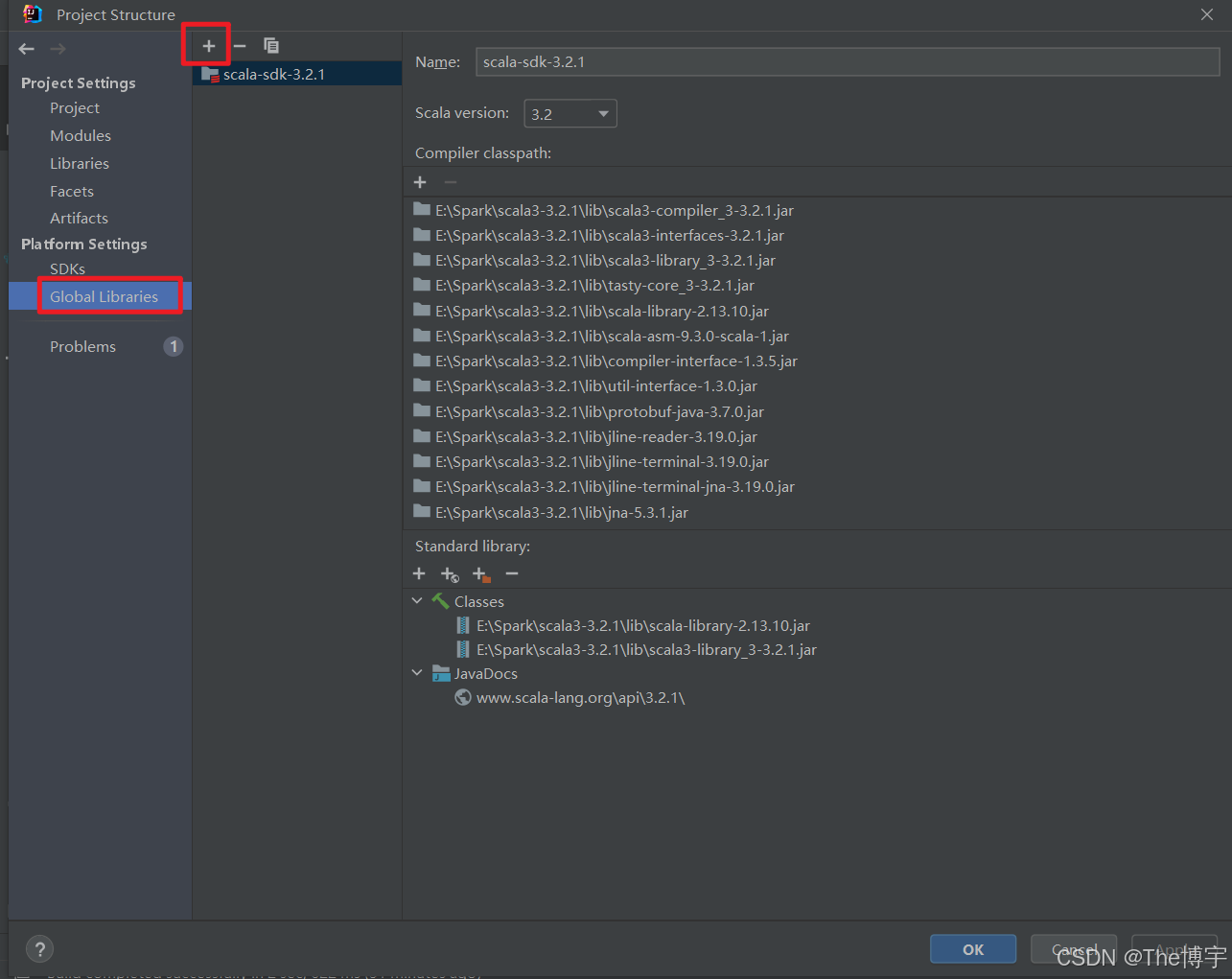Go forward with the right arrow
The width and height of the screenshot is (1232, 979).
point(58,49)
